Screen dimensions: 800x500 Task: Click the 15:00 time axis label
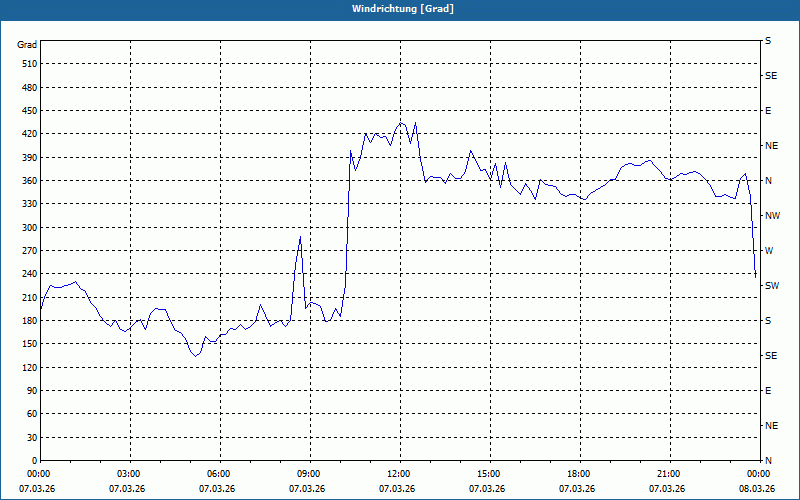(488, 473)
